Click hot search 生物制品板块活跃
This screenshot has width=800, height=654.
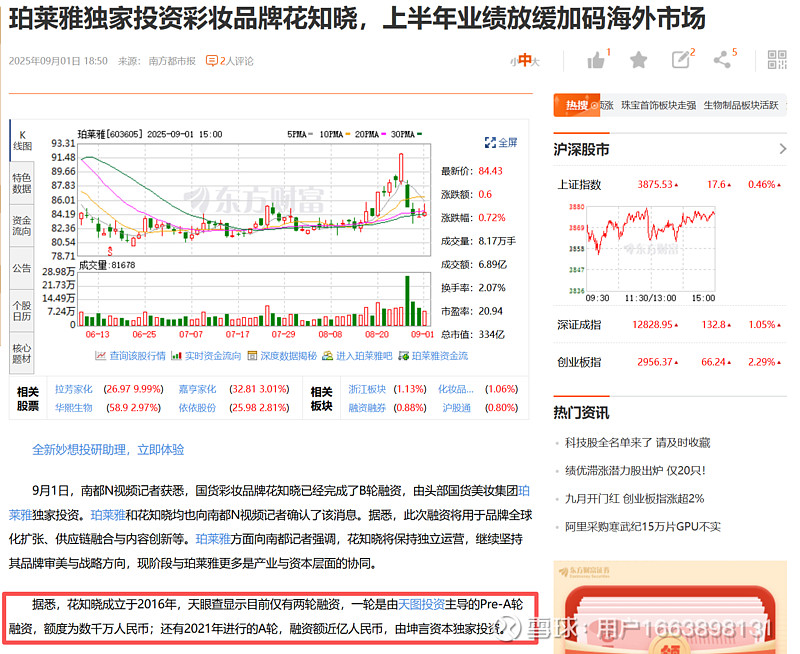coord(741,105)
